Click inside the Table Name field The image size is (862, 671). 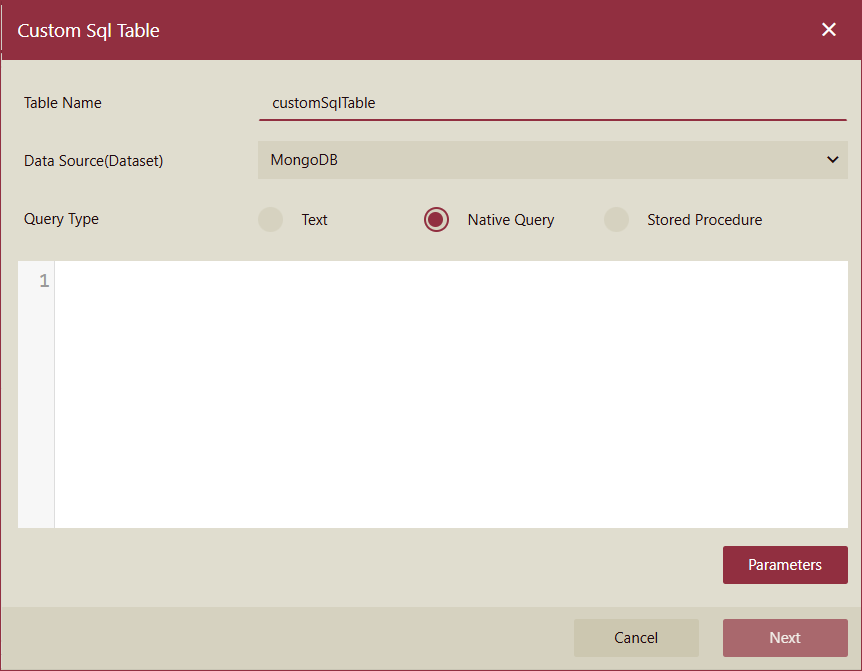tap(553, 103)
